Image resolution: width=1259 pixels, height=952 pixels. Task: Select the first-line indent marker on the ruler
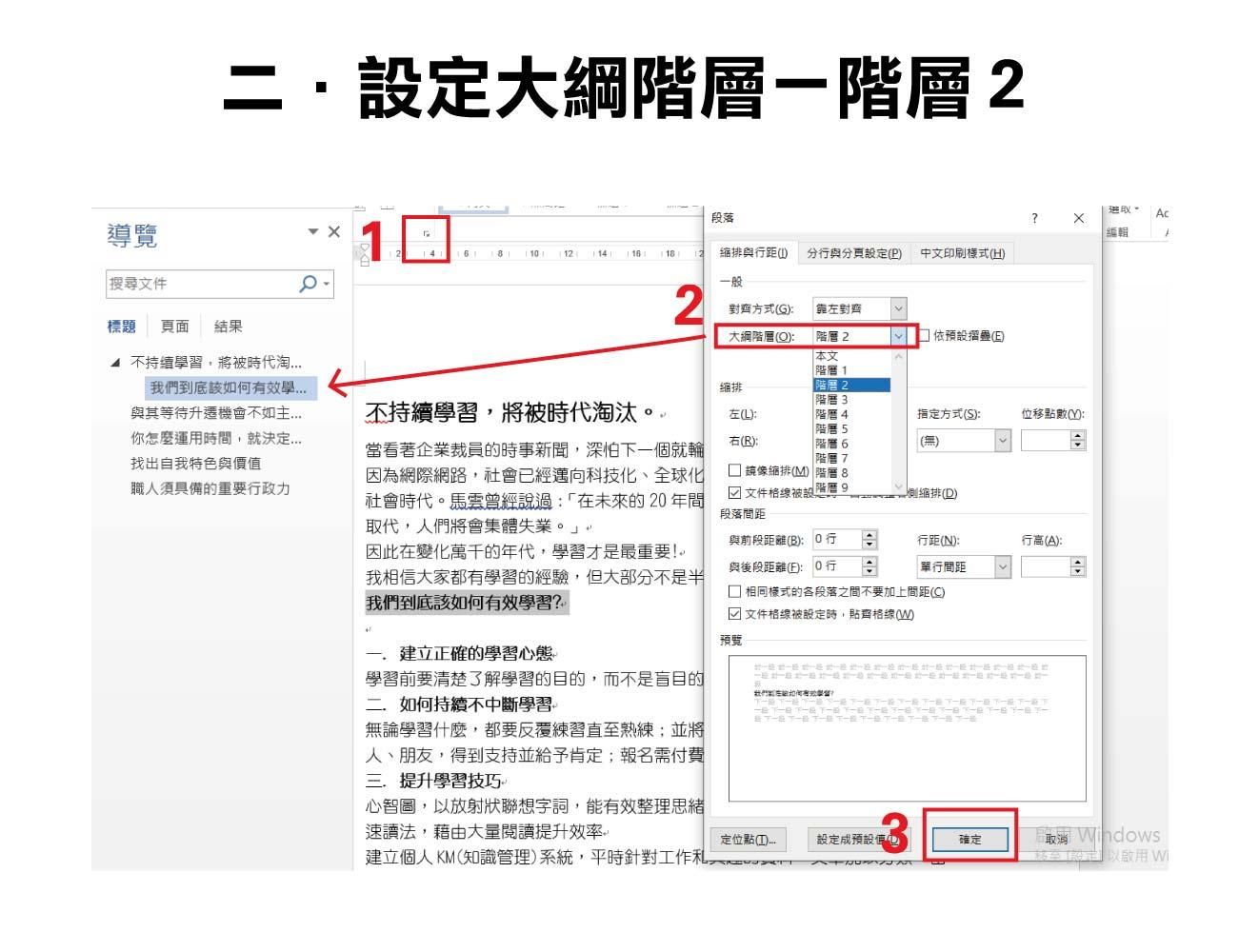tap(366, 247)
